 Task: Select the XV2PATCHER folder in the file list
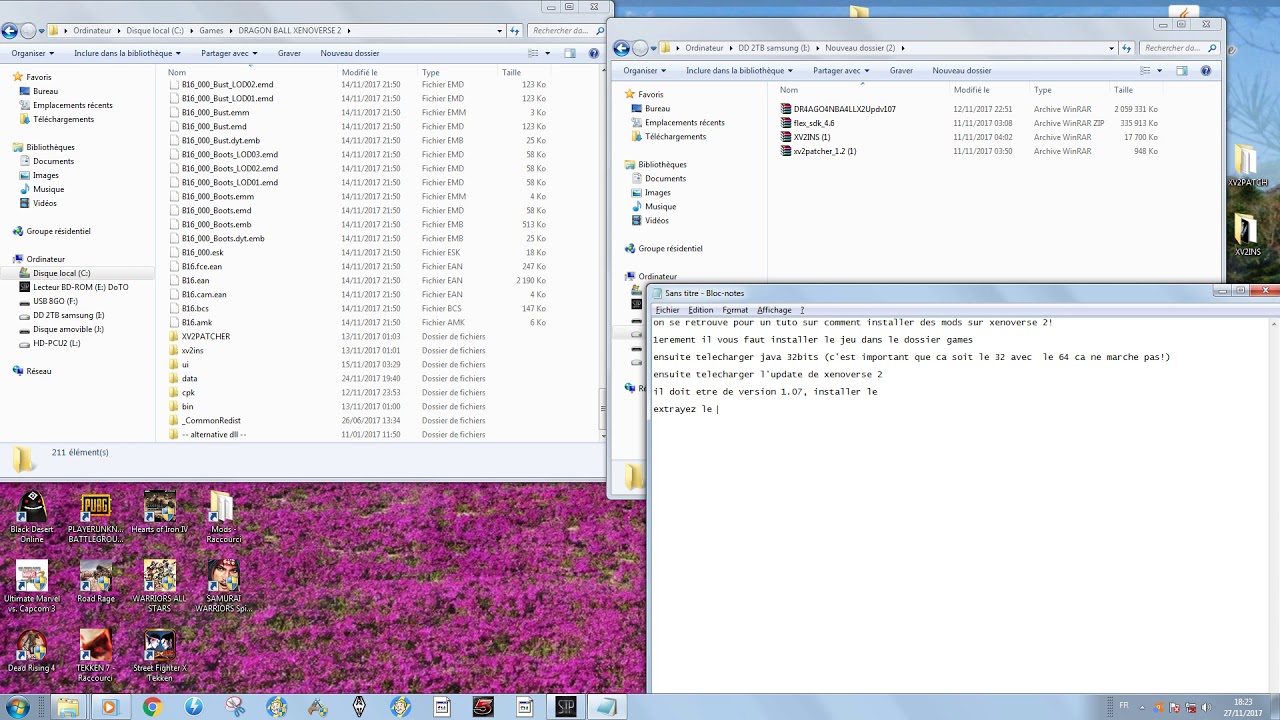tap(205, 337)
